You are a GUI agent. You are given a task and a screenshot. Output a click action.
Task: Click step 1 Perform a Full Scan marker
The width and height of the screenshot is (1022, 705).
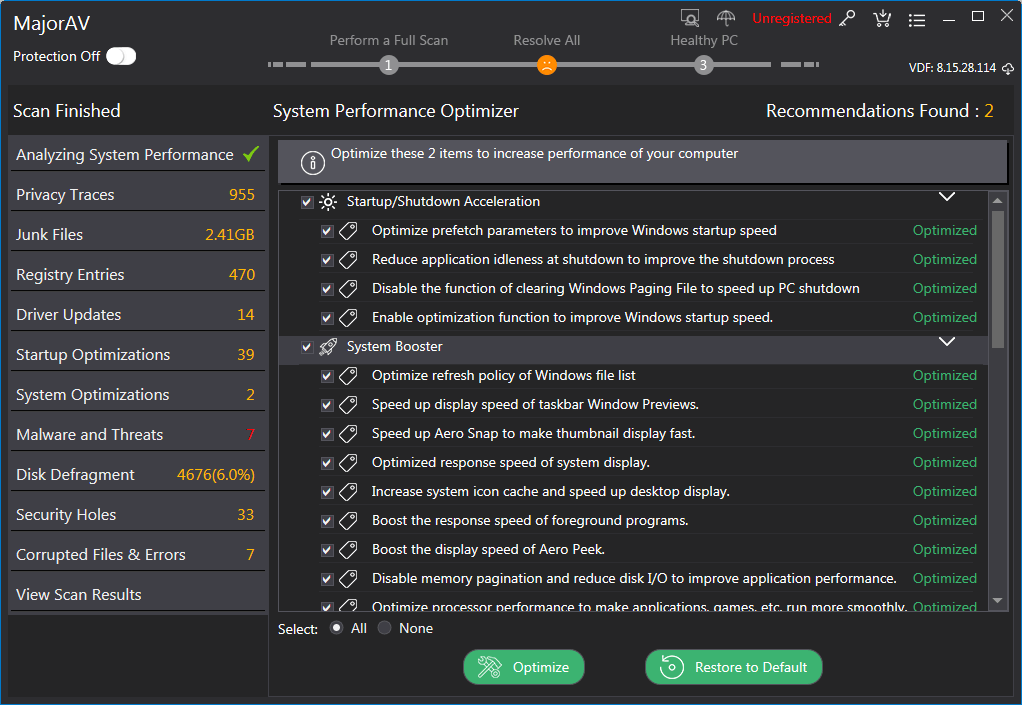click(x=388, y=65)
